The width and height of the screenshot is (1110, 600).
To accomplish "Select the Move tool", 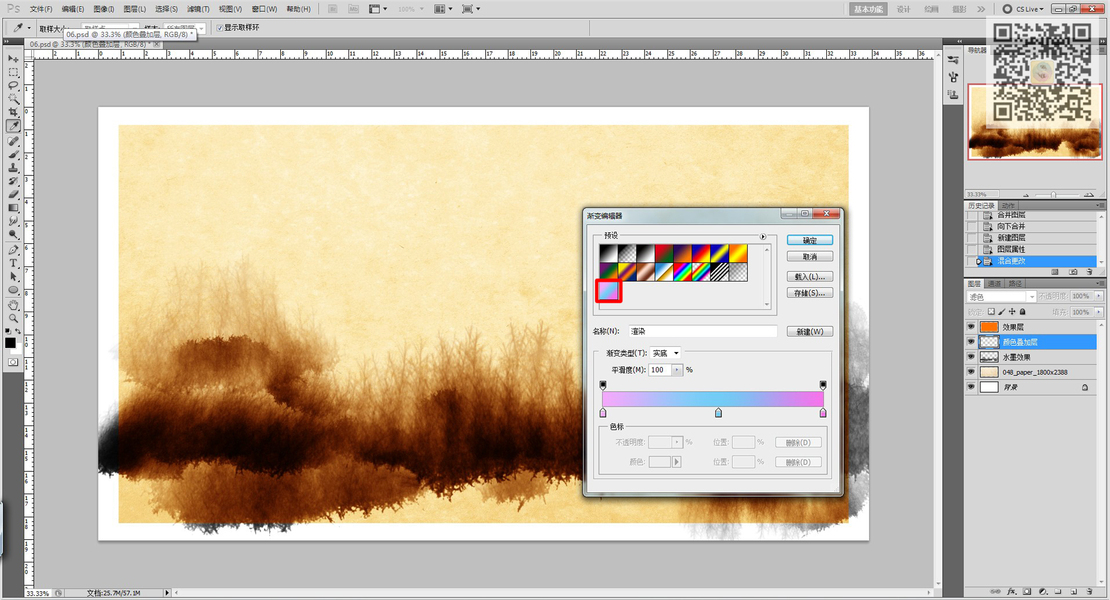I will pos(13,59).
